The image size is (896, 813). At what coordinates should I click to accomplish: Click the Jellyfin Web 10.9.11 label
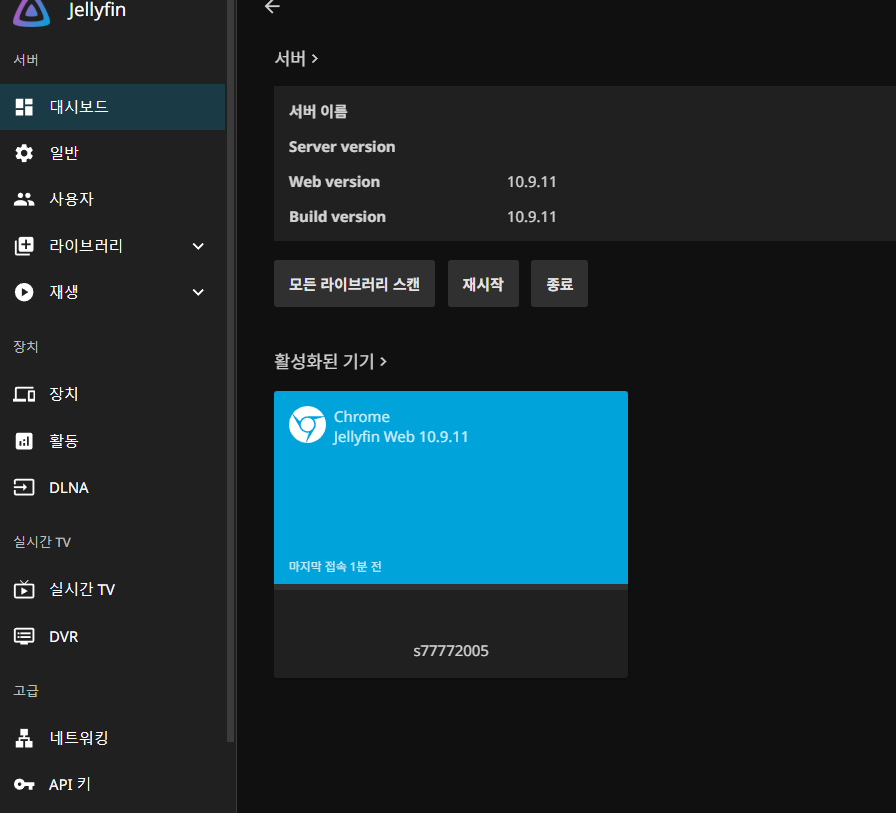[x=401, y=436]
